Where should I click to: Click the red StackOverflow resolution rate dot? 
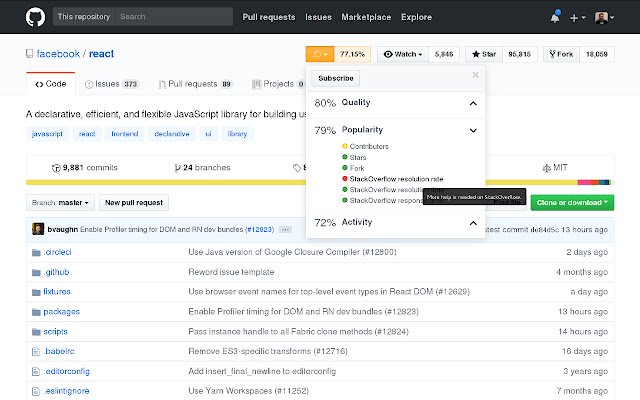coord(344,179)
